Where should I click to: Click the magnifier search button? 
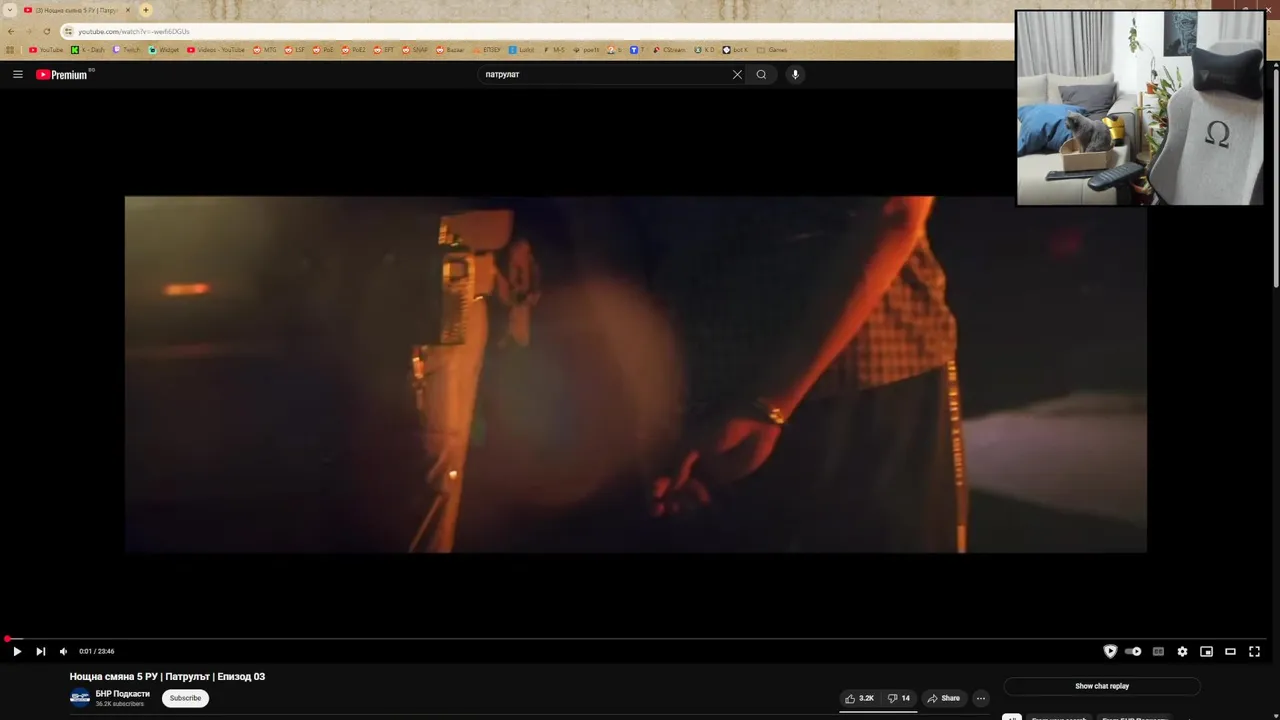pyautogui.click(x=761, y=74)
